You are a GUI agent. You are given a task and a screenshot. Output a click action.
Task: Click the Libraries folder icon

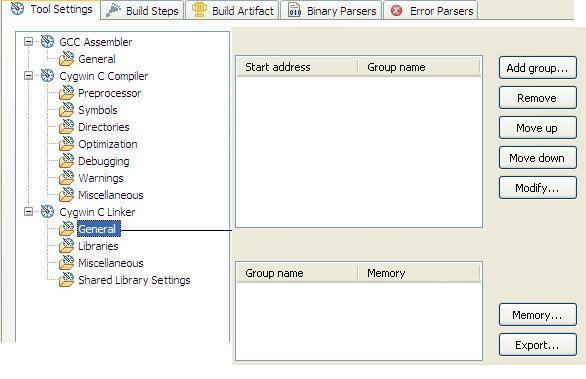tap(67, 246)
